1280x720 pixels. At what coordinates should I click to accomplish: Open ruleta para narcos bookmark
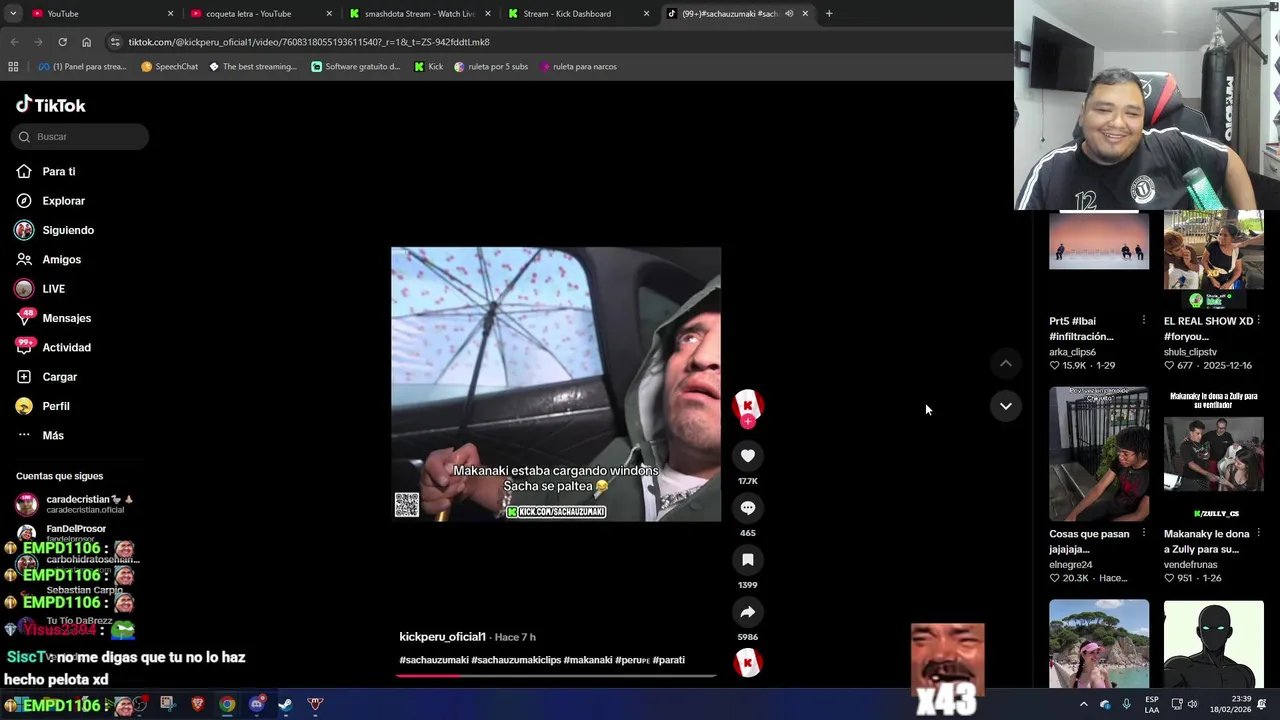point(578,67)
